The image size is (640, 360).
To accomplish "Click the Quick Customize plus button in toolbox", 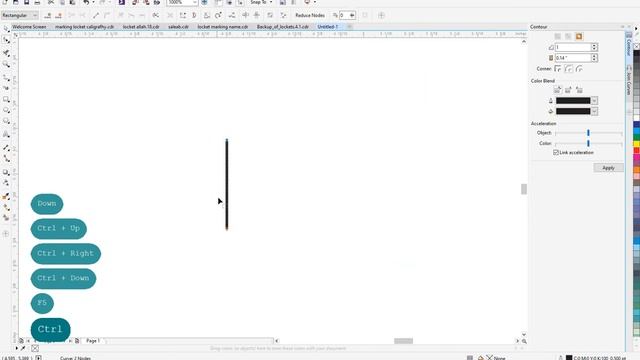I will coord(6,234).
